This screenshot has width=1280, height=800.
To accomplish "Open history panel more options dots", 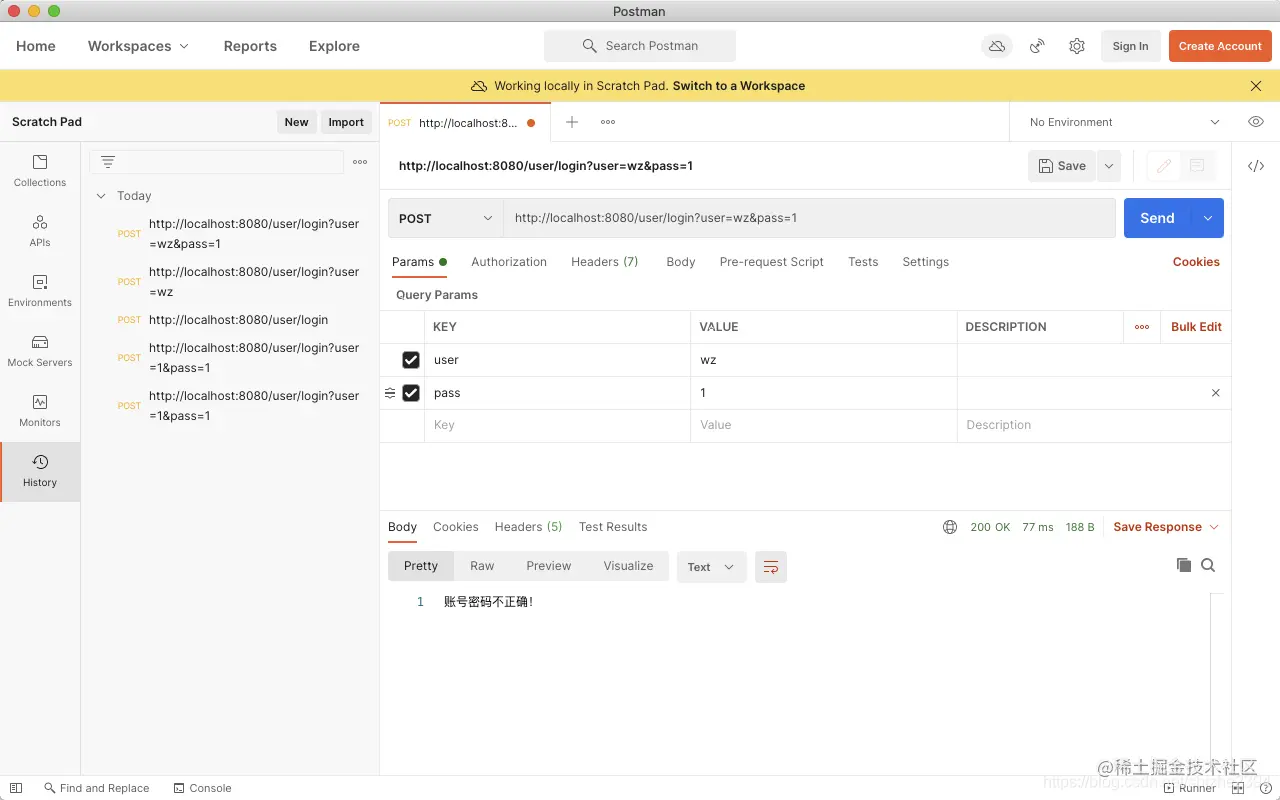I will [360, 162].
